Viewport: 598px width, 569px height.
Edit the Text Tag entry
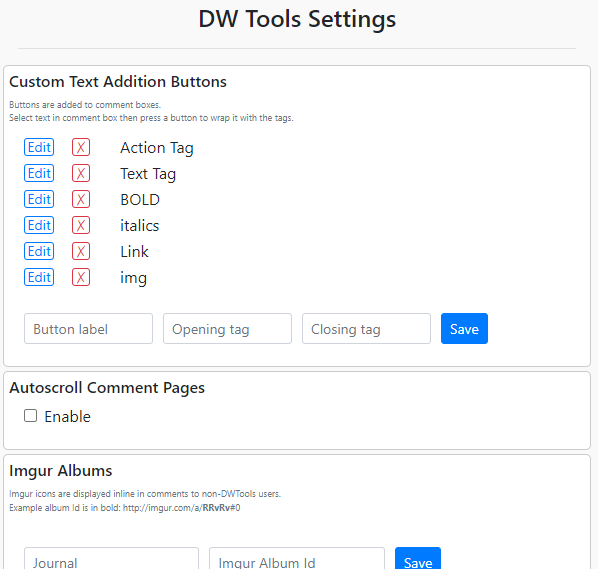pyautogui.click(x=39, y=173)
